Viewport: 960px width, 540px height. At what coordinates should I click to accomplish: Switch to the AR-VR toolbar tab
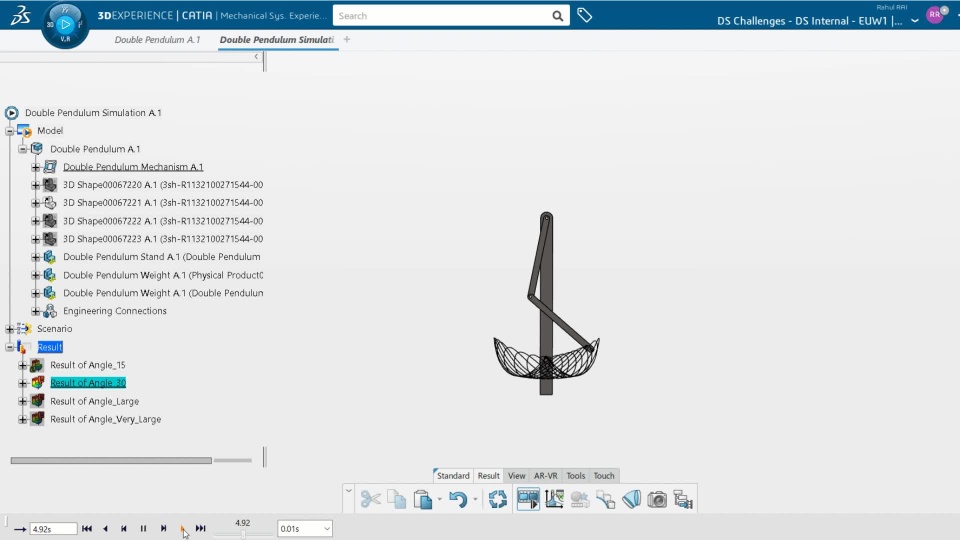click(546, 476)
